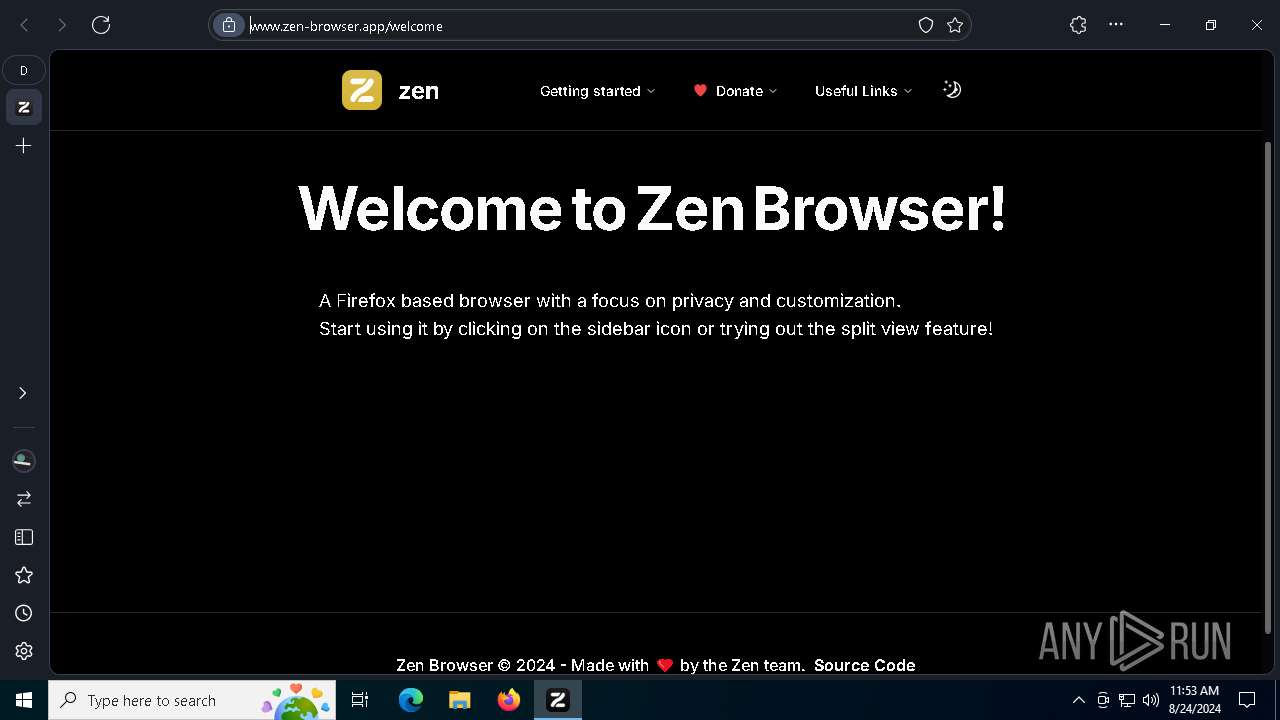This screenshot has height=720, width=1280.
Task: Open tracking protection shield icon
Action: [x=926, y=25]
